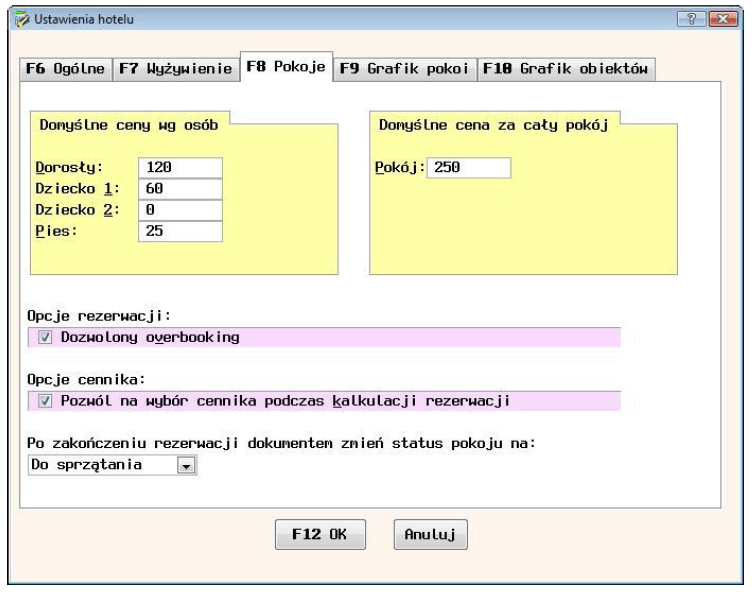The image size is (752, 594).
Task: Close the Ustawienia hotelu dialog
Action: (x=723, y=19)
